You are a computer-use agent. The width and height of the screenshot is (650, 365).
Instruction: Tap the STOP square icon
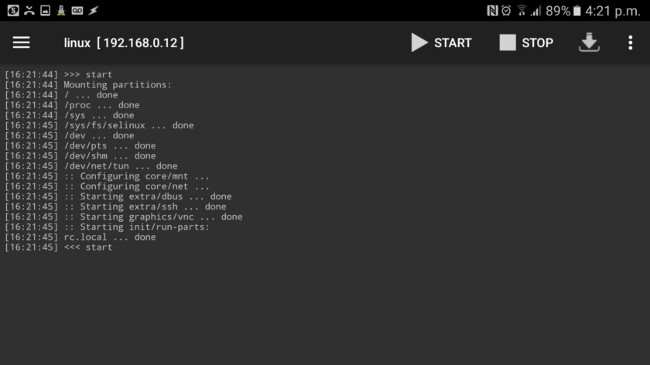(x=507, y=42)
